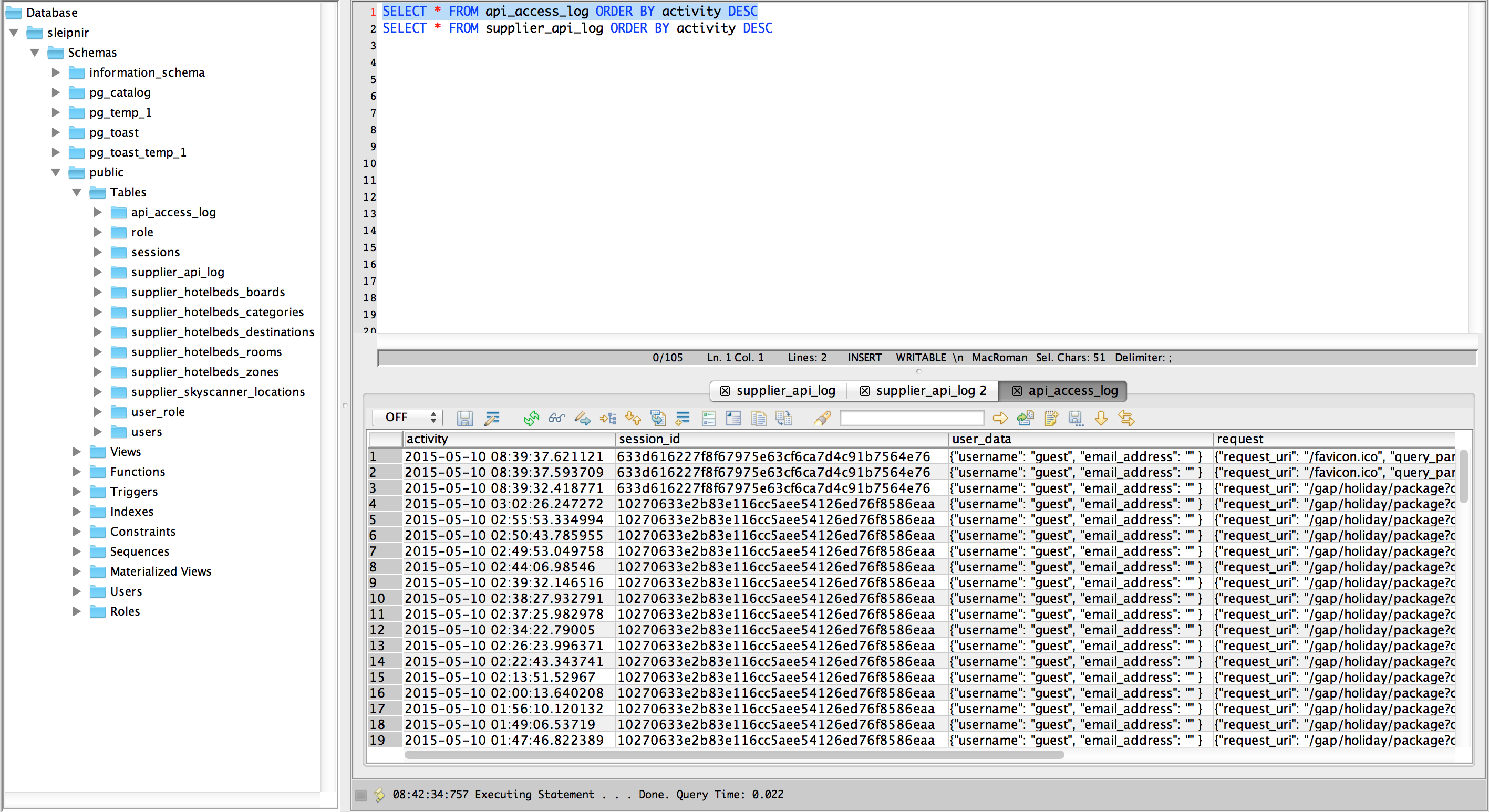Click the save icon in results toolbar

tap(464, 418)
